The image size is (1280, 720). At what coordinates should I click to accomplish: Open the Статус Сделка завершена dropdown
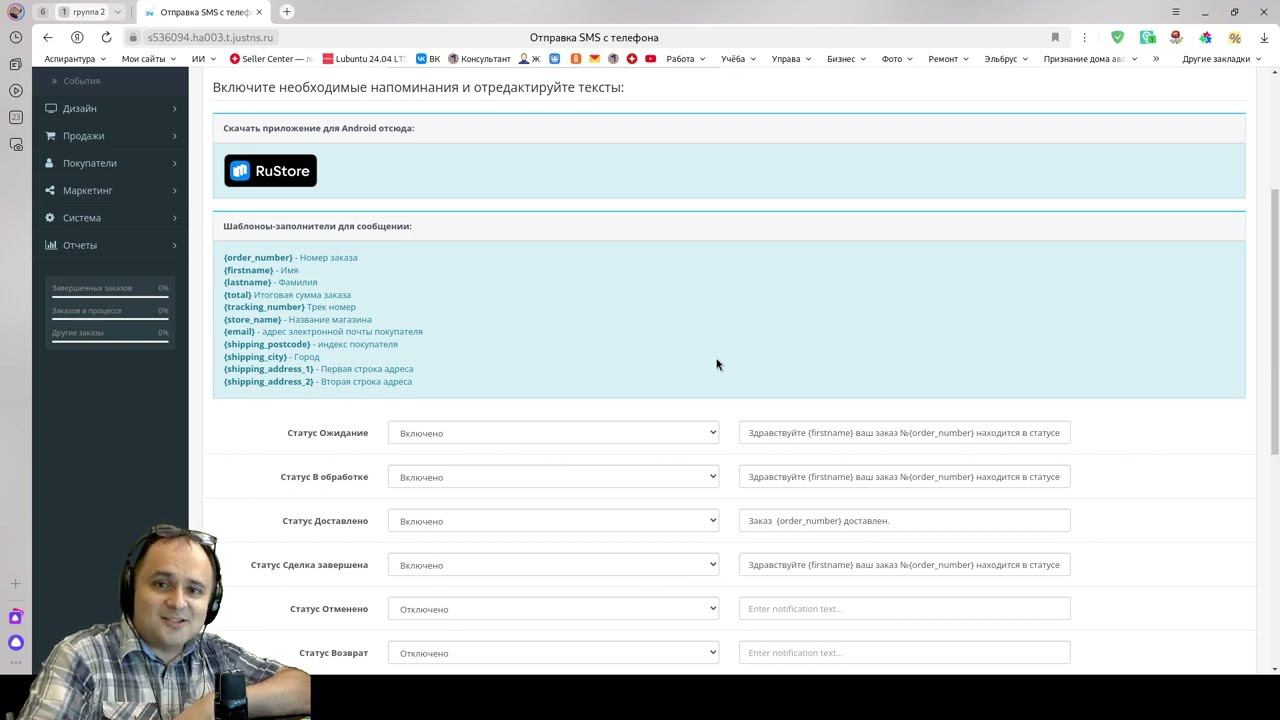click(553, 565)
